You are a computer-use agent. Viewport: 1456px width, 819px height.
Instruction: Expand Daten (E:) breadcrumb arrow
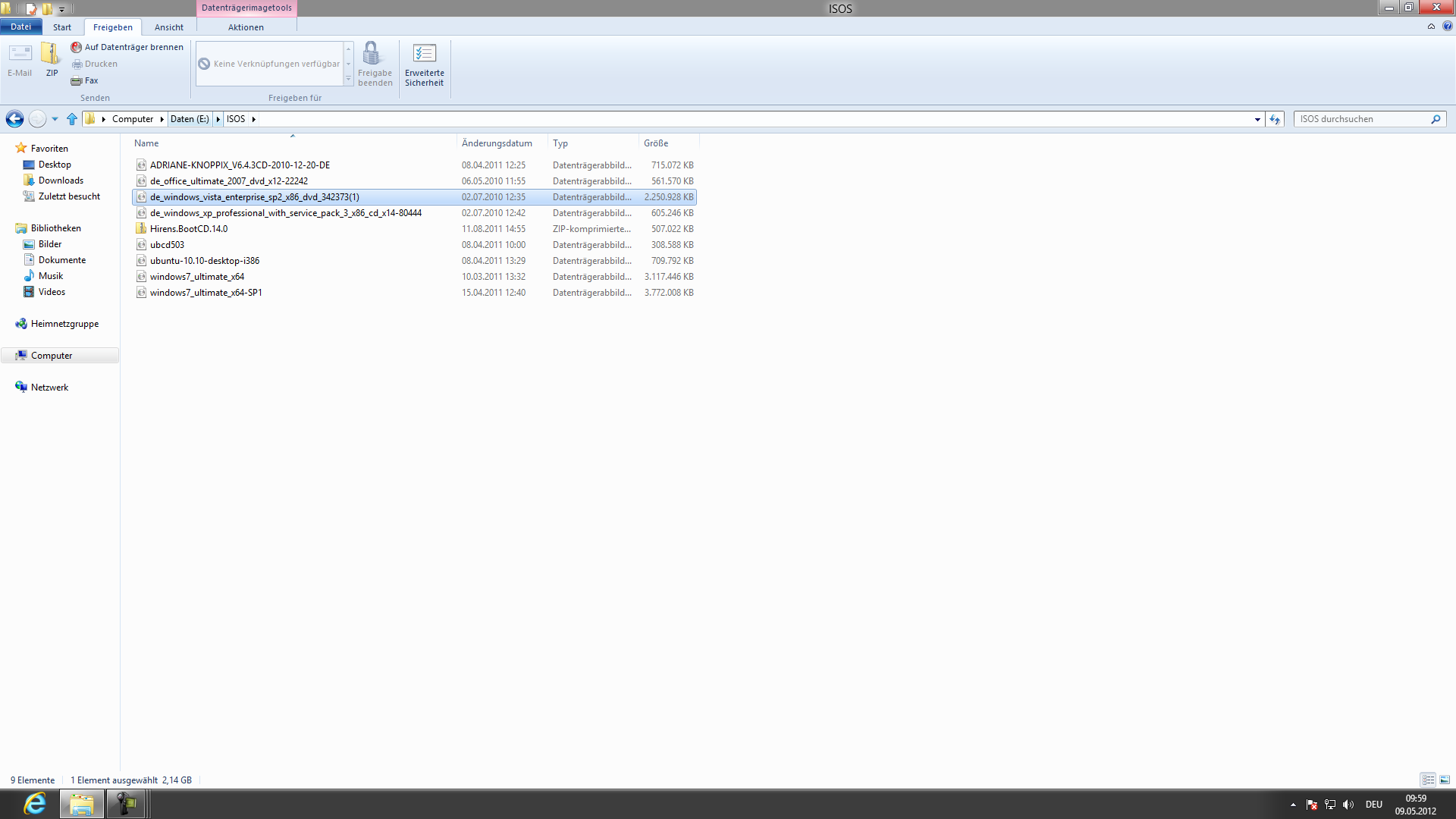click(x=218, y=119)
